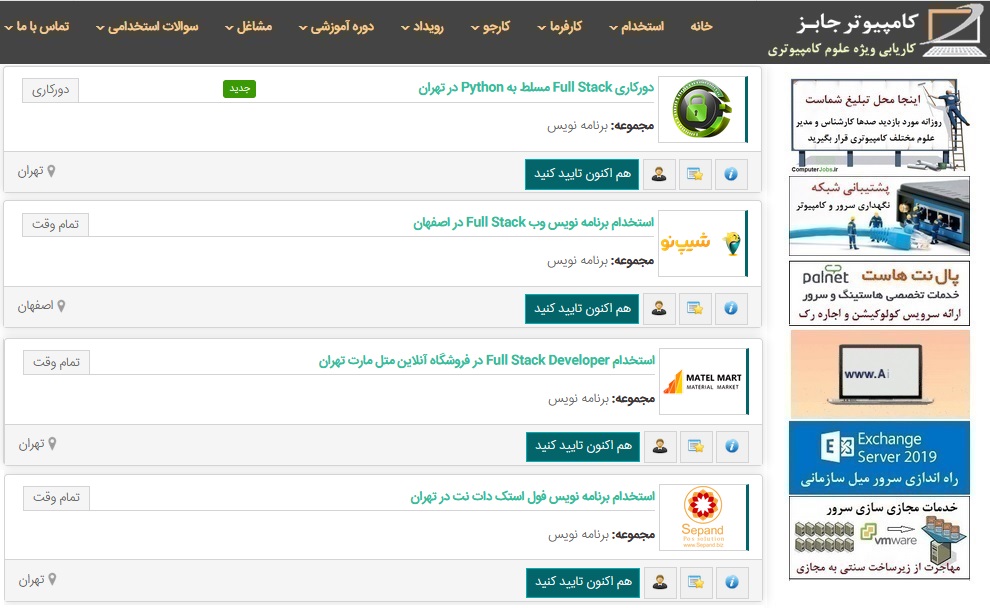
Task: Open job title برنامه نویس فول استک دات نت
Action: [533, 497]
